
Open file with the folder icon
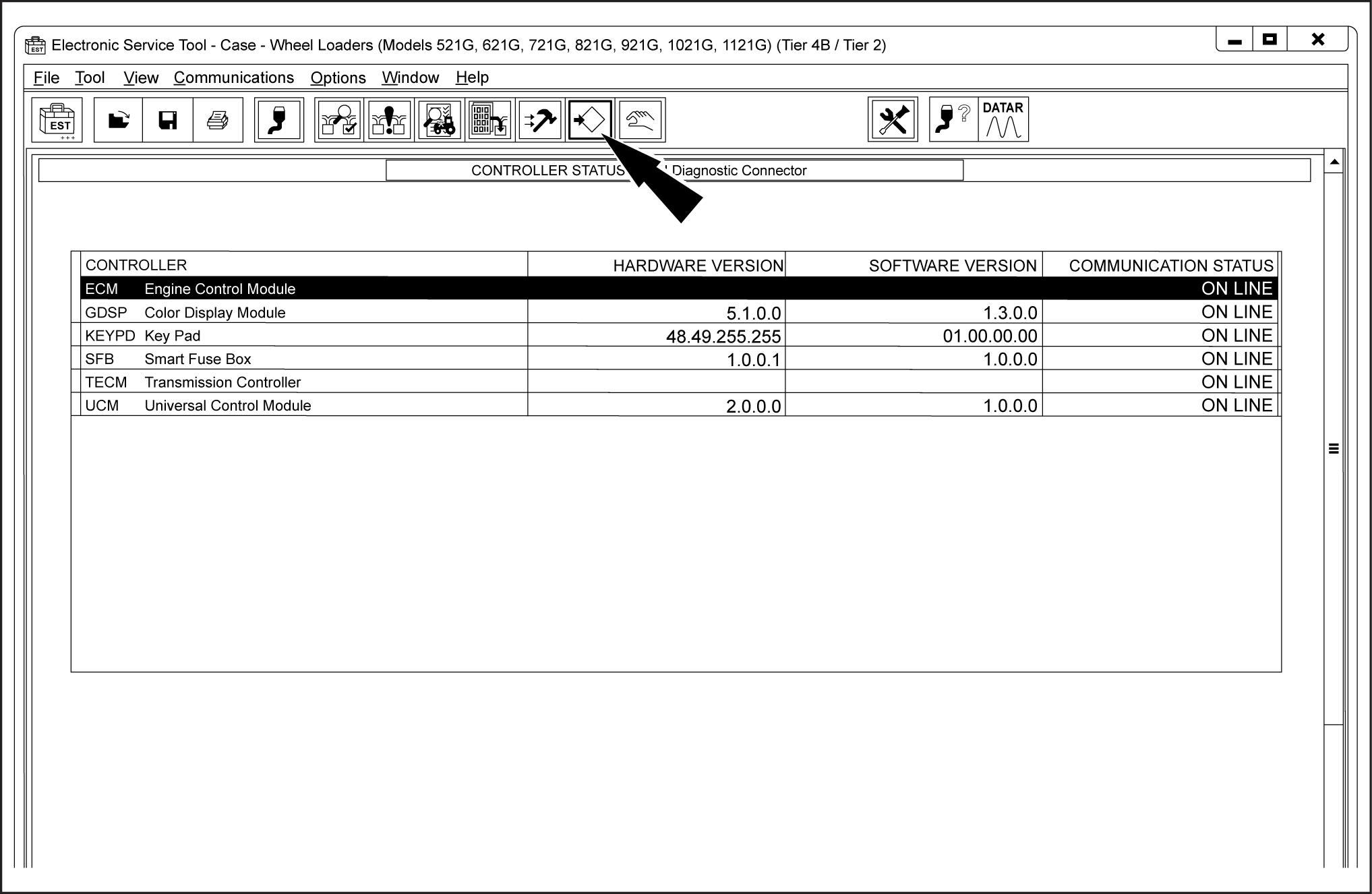pos(119,120)
